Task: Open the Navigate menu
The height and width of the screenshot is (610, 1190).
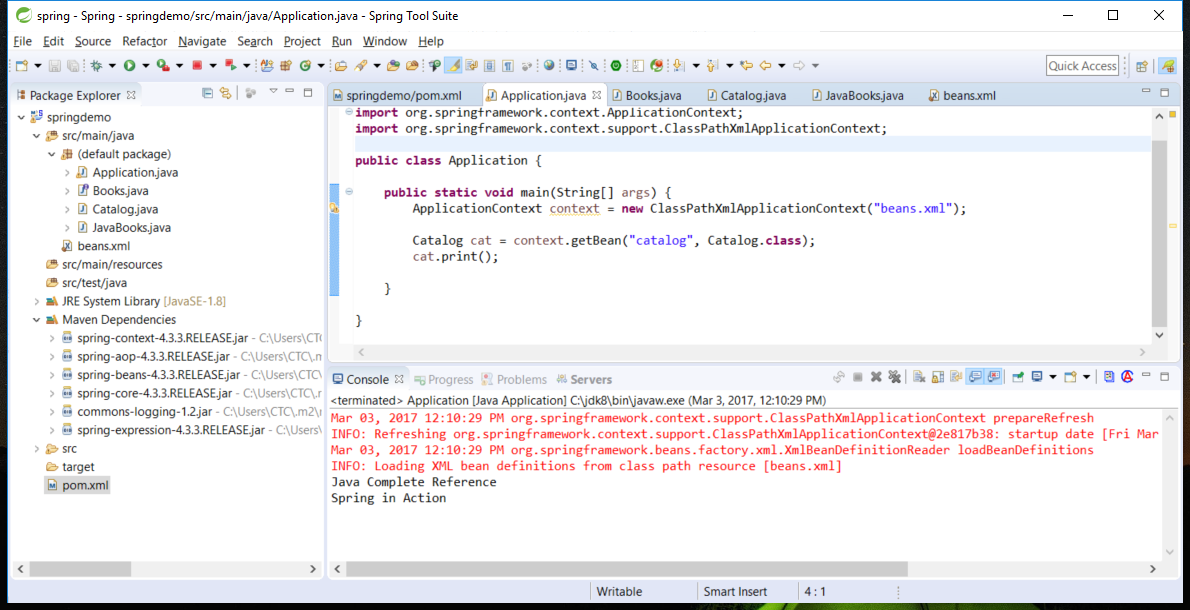Action: [202, 42]
